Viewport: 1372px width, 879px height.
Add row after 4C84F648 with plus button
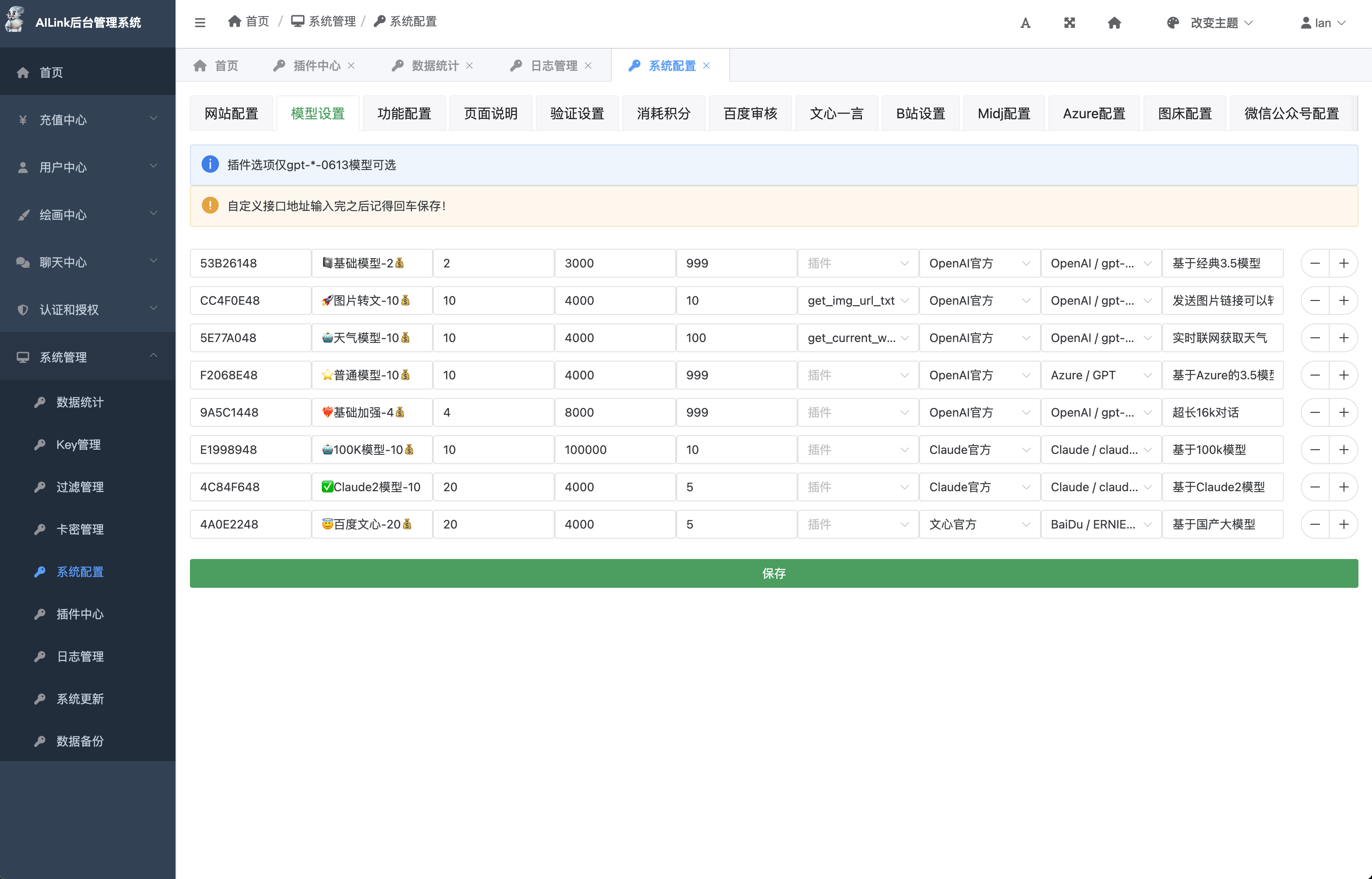pyautogui.click(x=1344, y=487)
